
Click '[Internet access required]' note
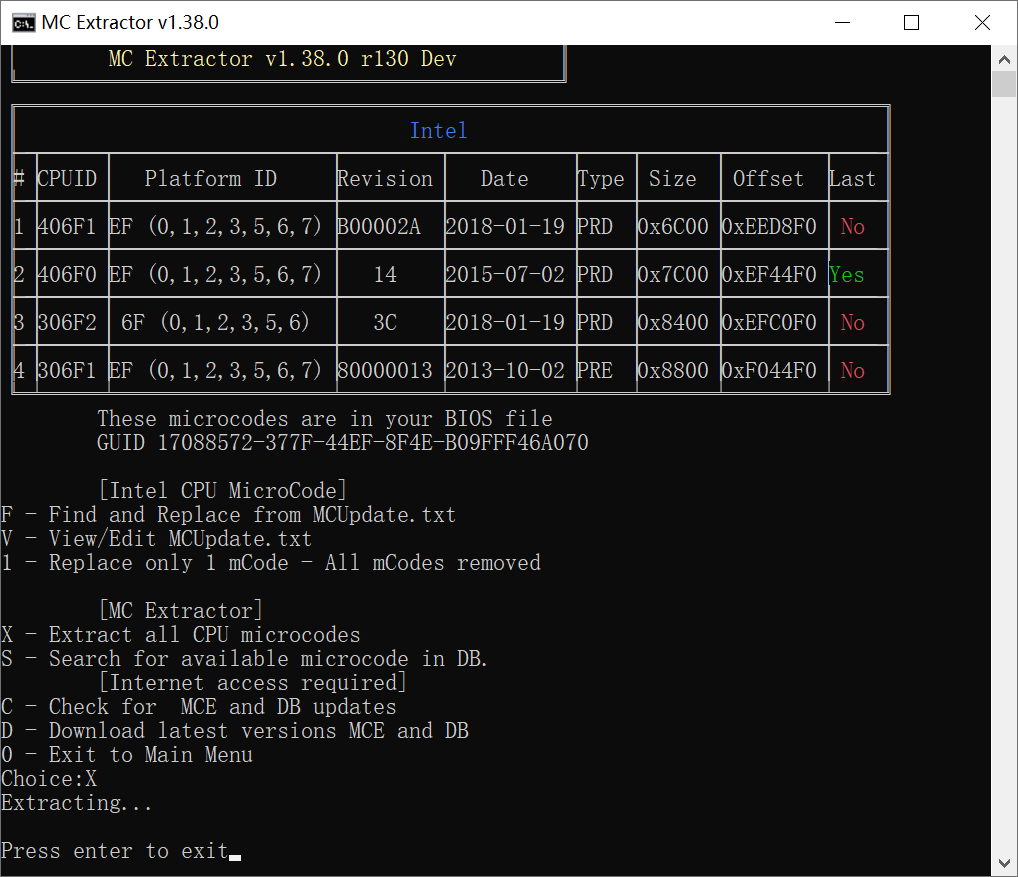coord(253,683)
